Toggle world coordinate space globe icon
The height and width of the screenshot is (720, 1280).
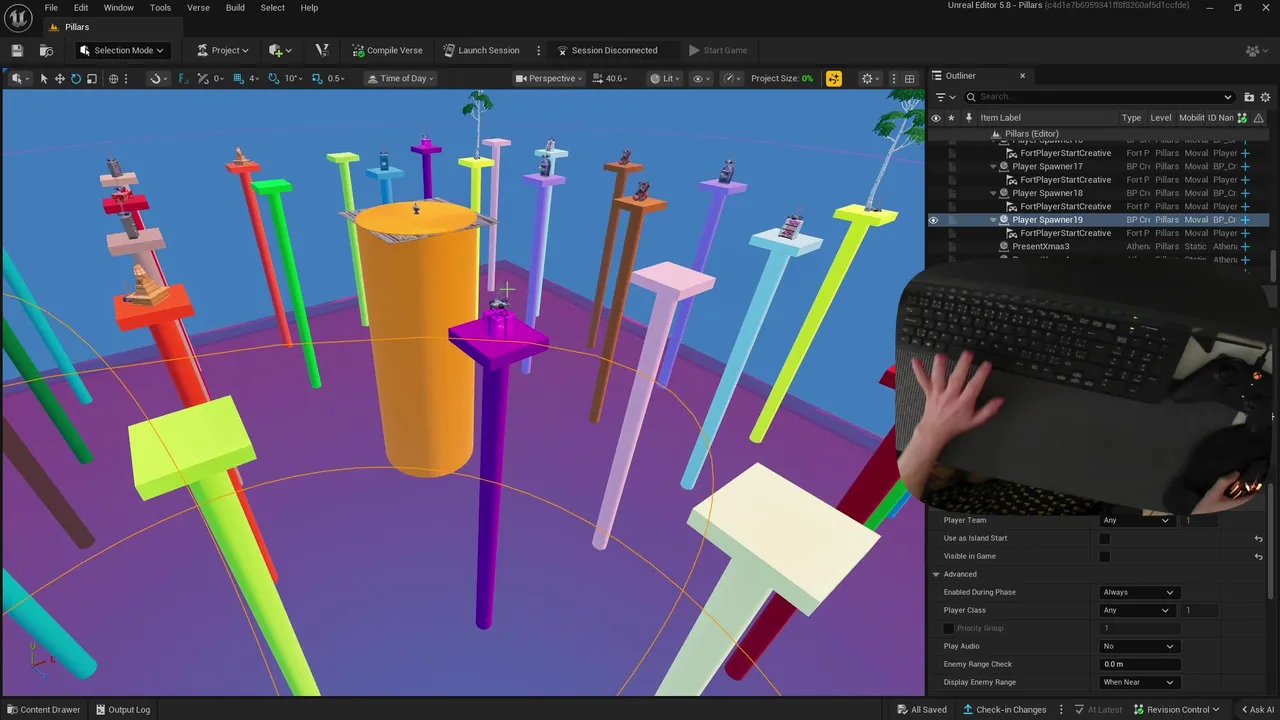pos(113,78)
